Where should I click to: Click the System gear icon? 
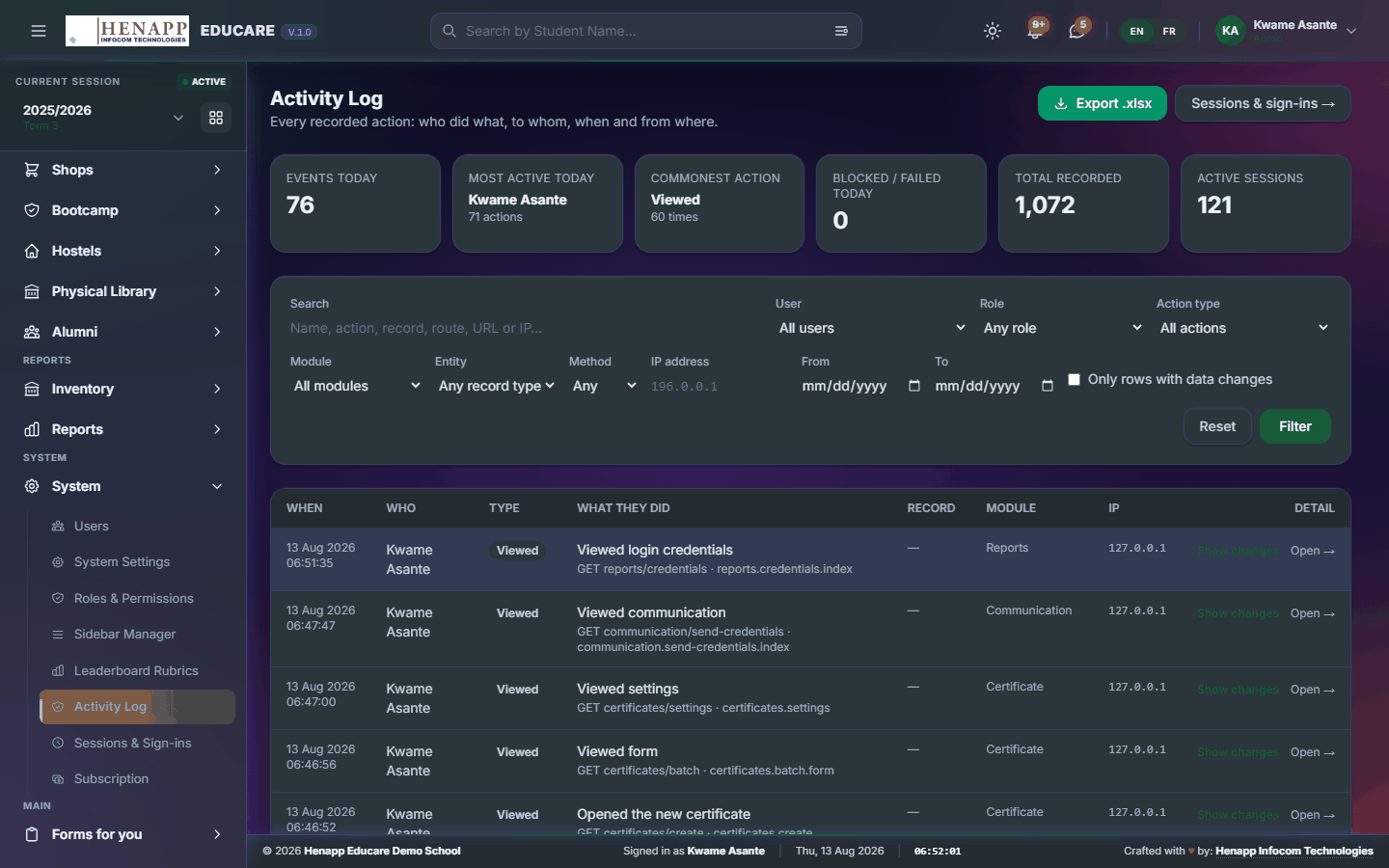point(32,486)
